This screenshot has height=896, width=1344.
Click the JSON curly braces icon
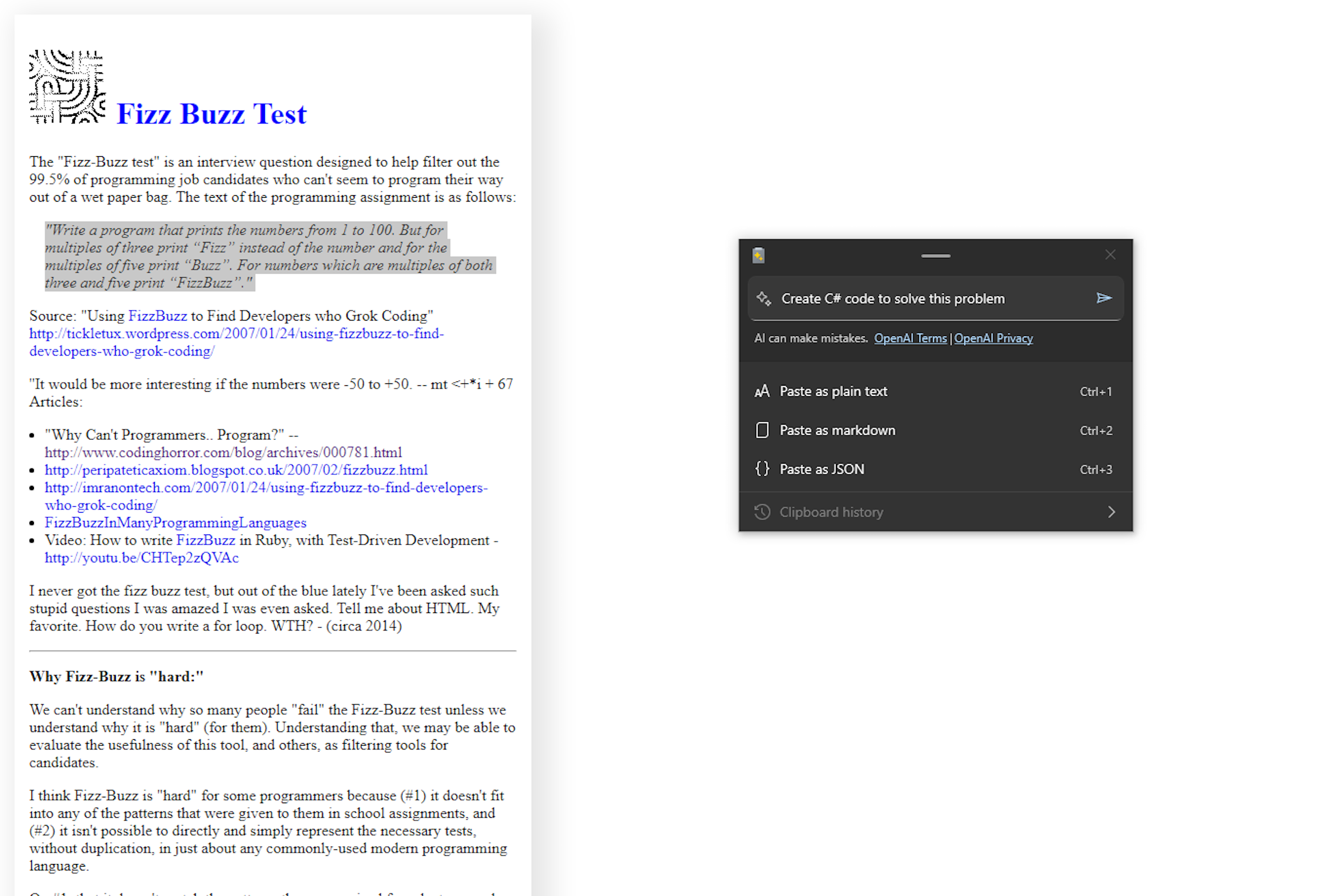[762, 469]
